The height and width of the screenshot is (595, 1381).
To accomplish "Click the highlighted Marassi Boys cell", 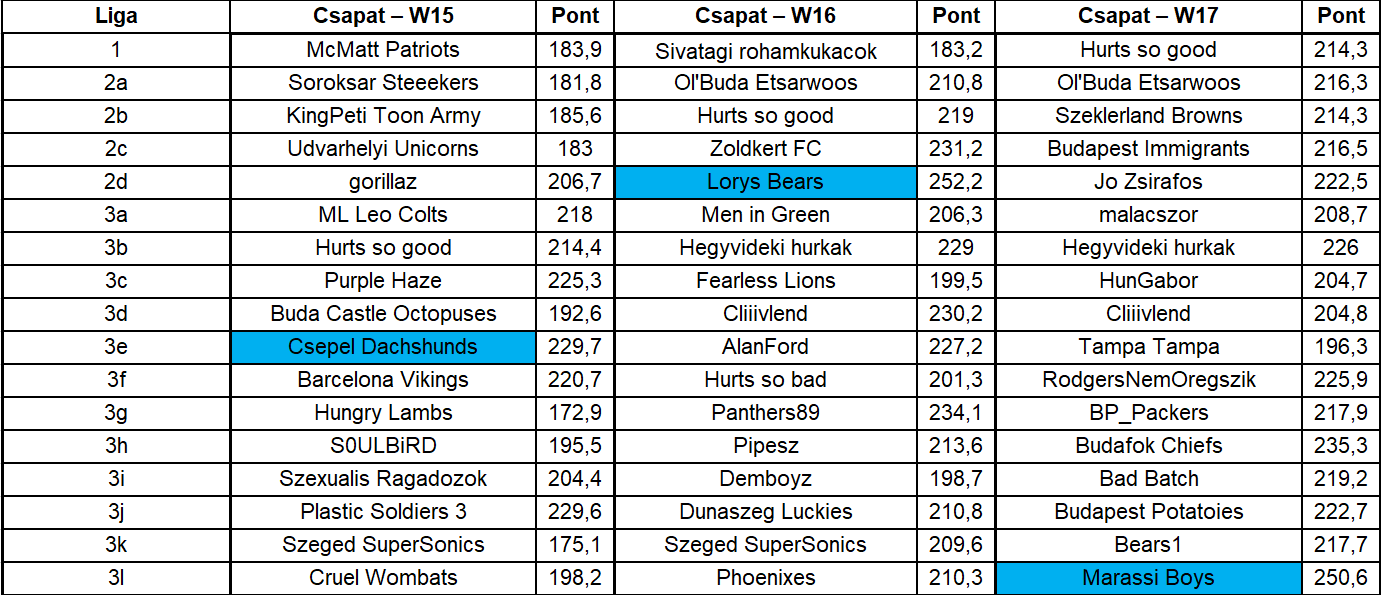I will 1148,578.
